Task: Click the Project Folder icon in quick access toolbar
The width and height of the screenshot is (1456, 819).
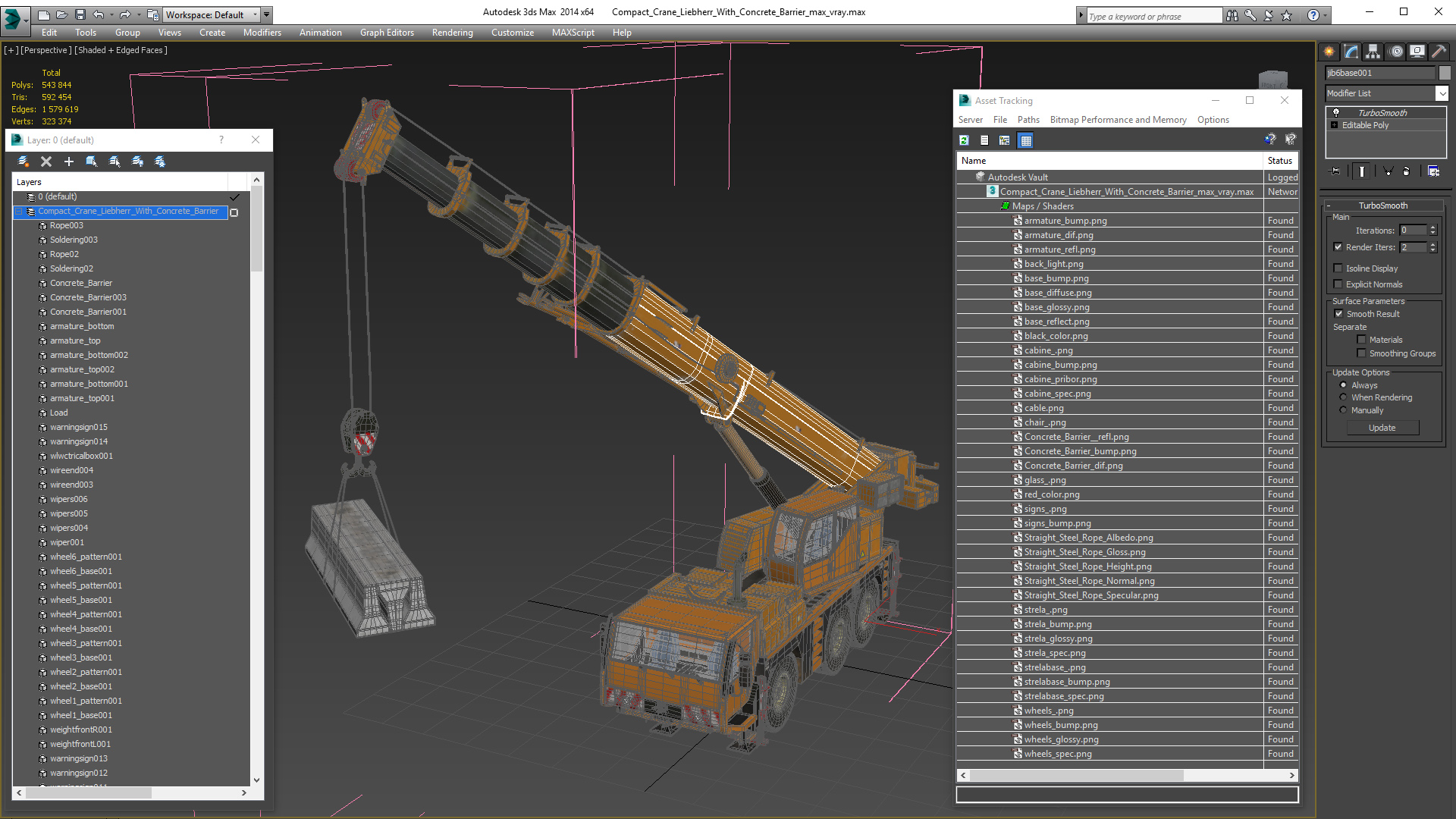Action: pos(152,14)
